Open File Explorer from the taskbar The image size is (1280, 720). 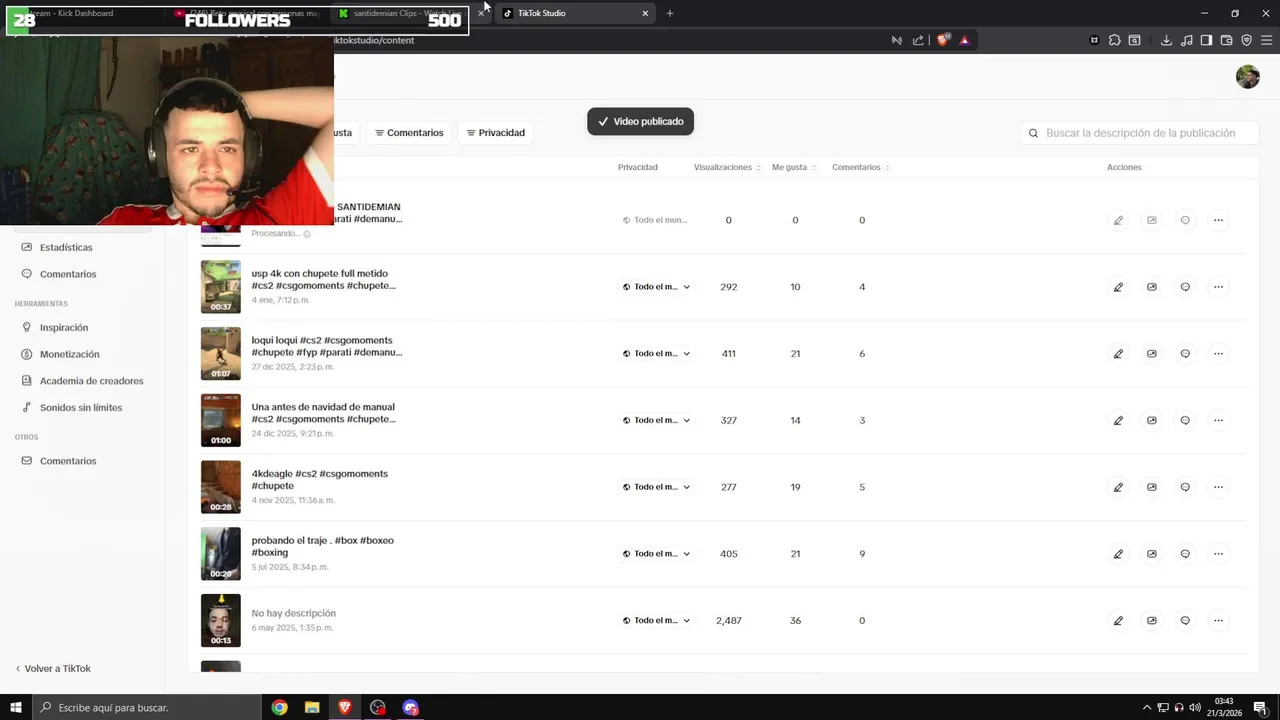[x=312, y=707]
